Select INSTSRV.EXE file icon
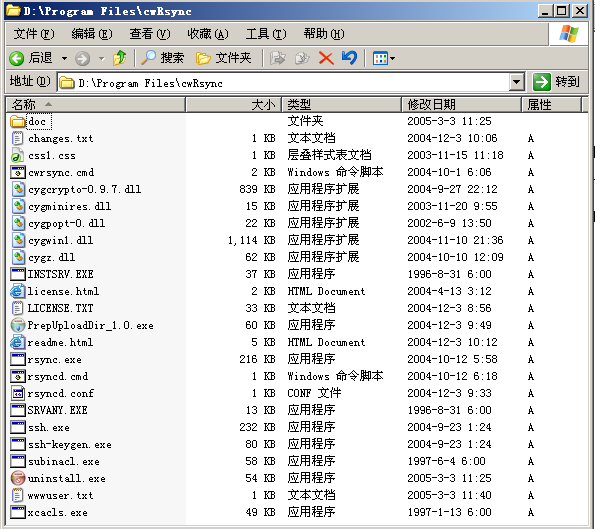This screenshot has height=529, width=595. point(17,274)
